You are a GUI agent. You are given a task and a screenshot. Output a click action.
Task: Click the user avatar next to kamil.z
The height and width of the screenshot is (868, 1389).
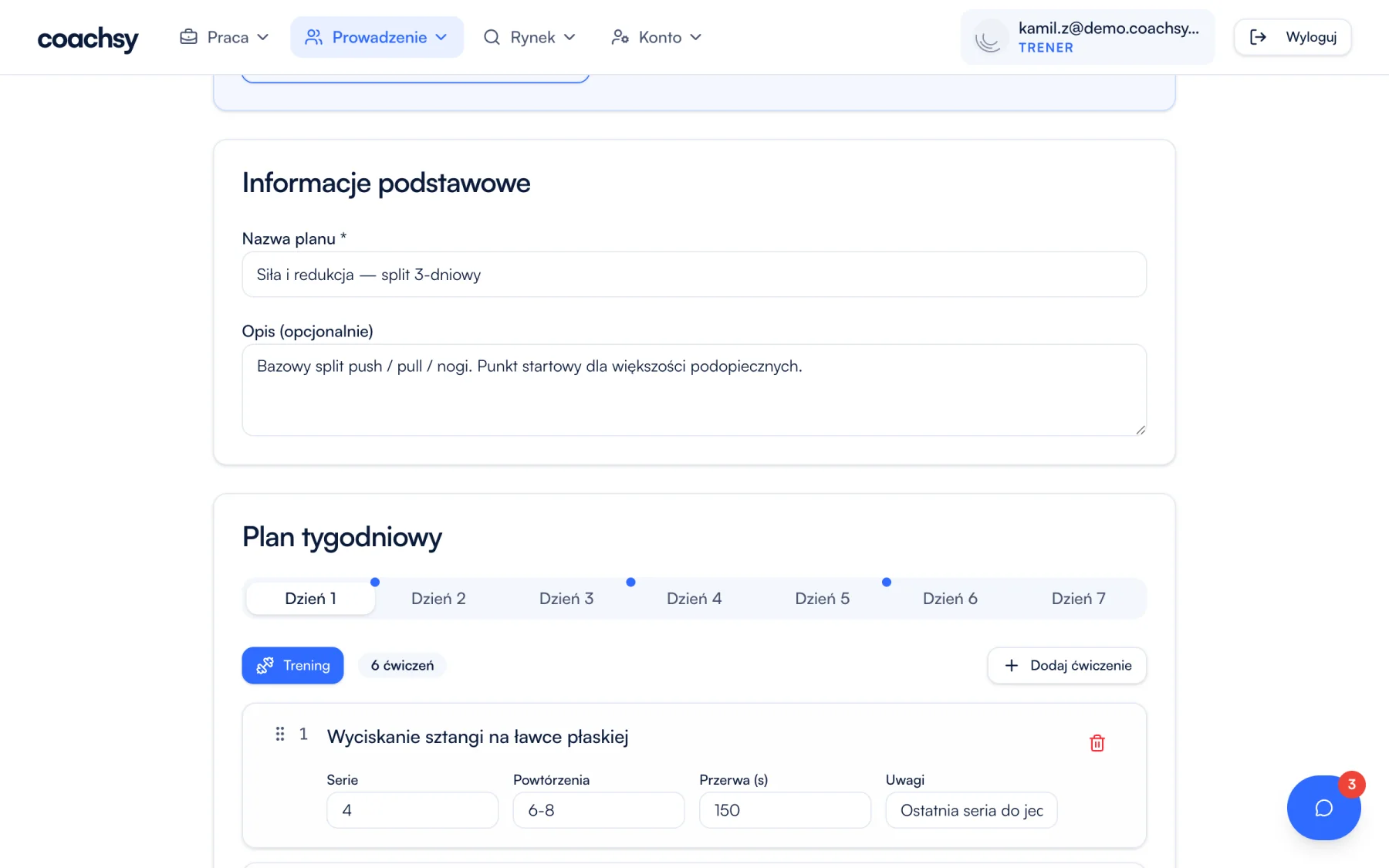[x=989, y=38]
